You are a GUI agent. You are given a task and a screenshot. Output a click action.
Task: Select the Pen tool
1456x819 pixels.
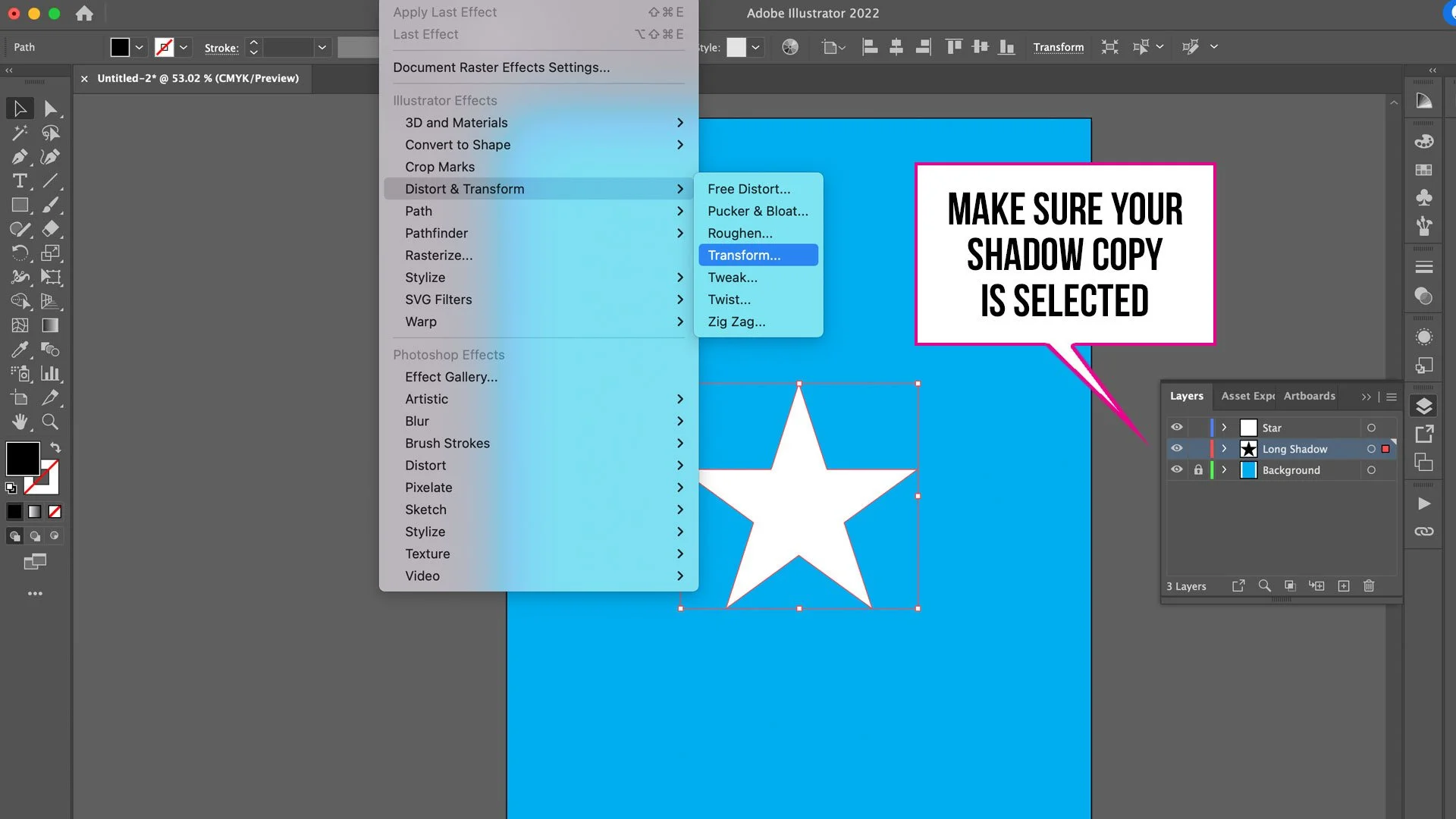(x=20, y=157)
